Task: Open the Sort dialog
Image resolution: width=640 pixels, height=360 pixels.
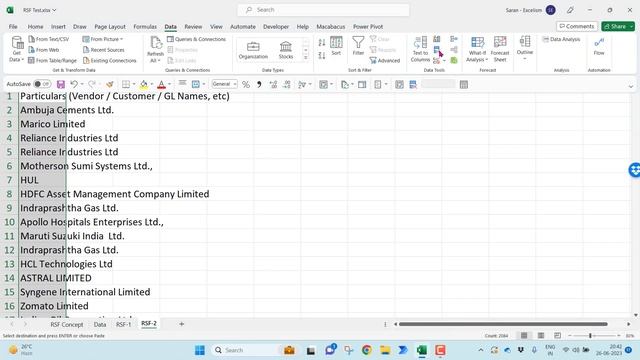Action: click(336, 46)
